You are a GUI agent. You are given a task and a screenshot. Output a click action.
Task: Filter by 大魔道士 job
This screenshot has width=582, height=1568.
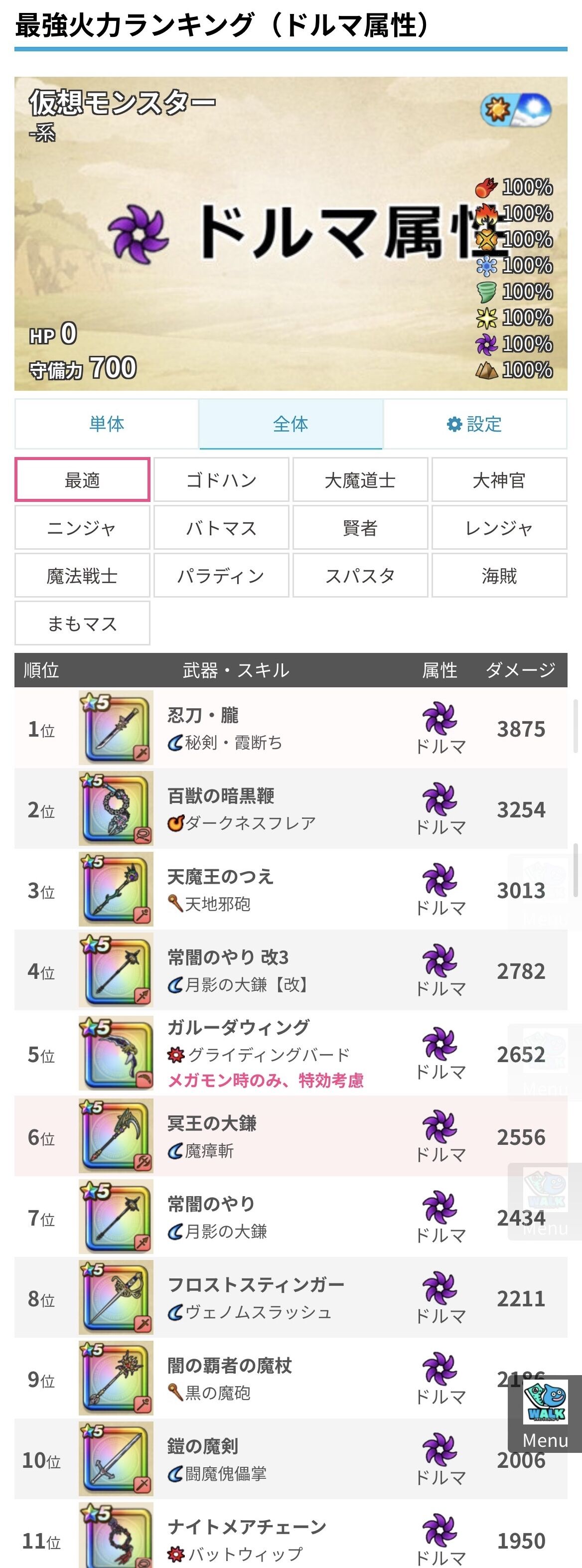point(360,480)
